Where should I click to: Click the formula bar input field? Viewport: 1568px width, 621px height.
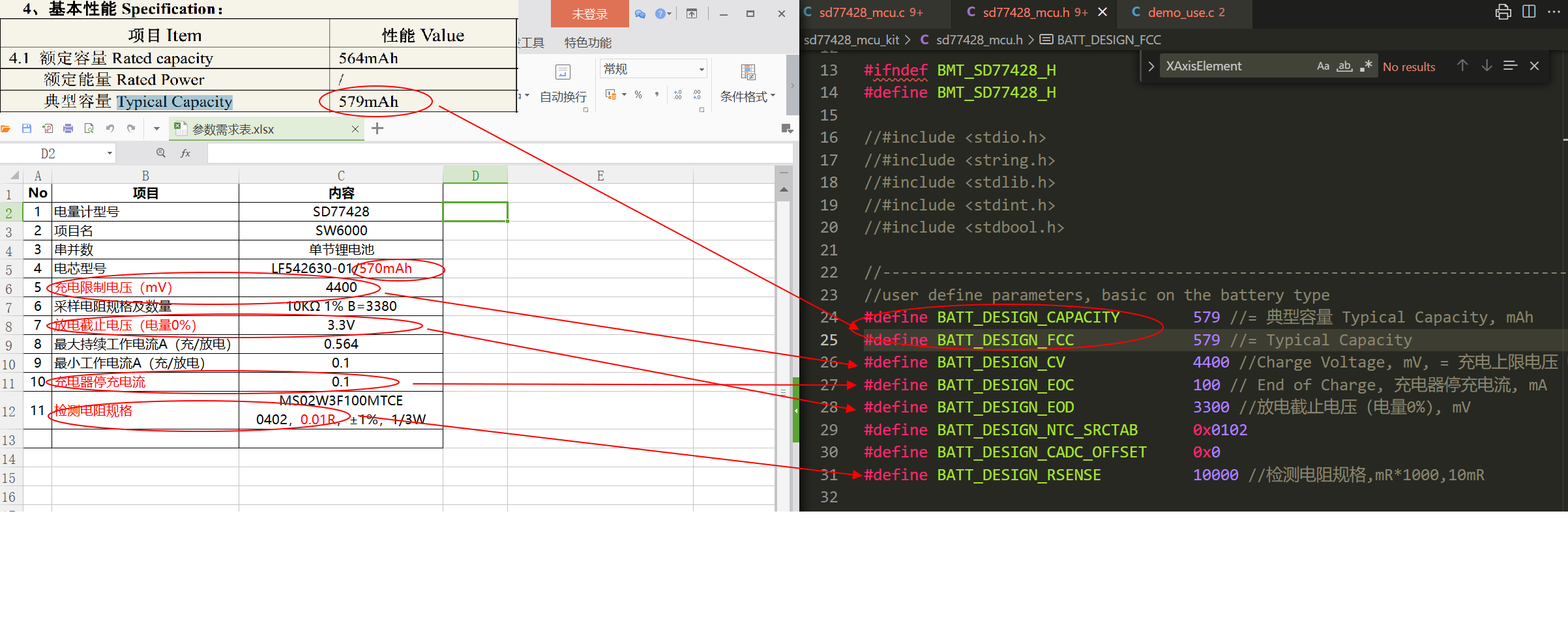(499, 153)
